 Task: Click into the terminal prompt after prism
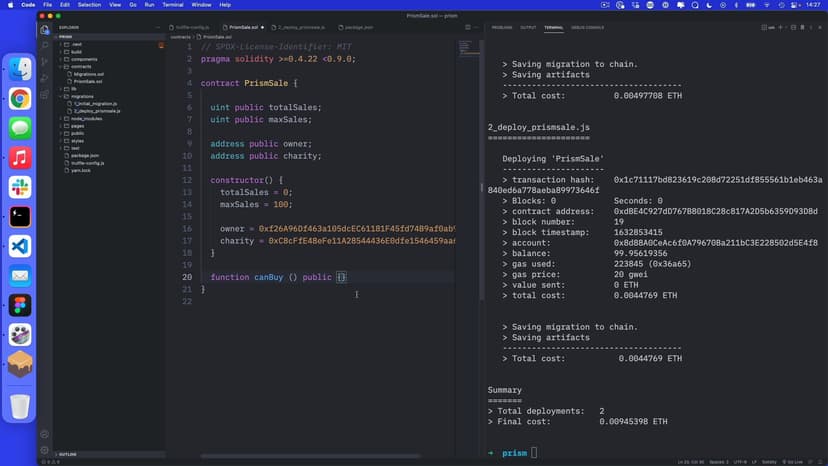tap(536, 453)
